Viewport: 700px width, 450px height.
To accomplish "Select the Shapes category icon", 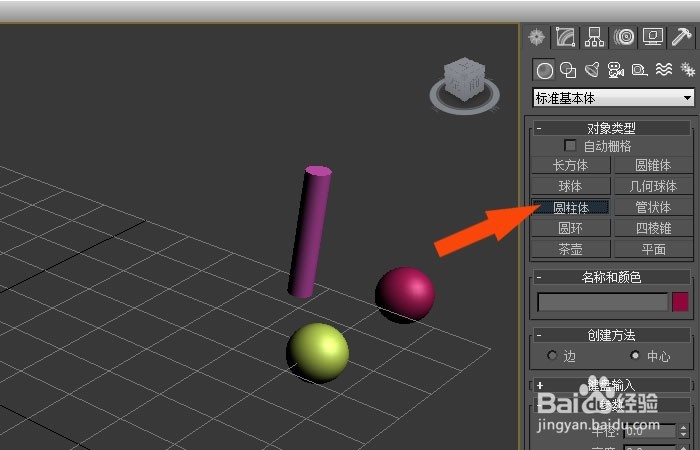I will (x=568, y=70).
